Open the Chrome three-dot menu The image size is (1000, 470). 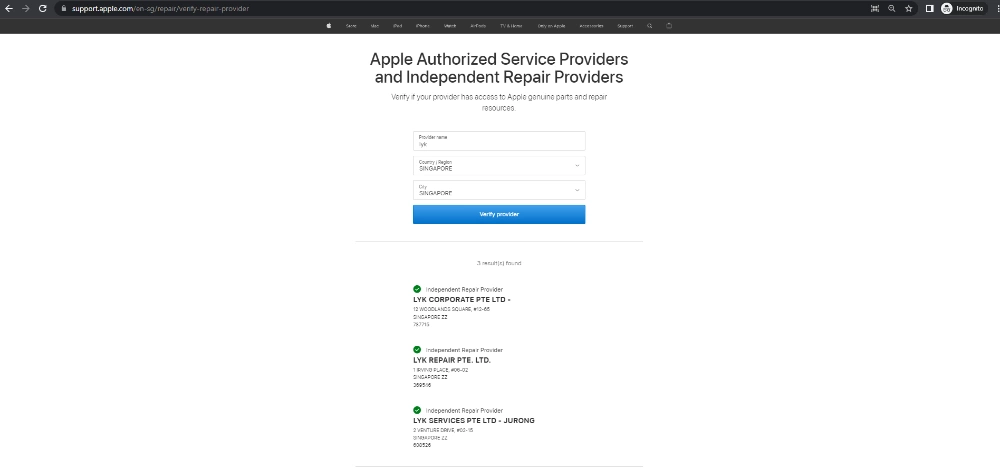[x=996, y=9]
